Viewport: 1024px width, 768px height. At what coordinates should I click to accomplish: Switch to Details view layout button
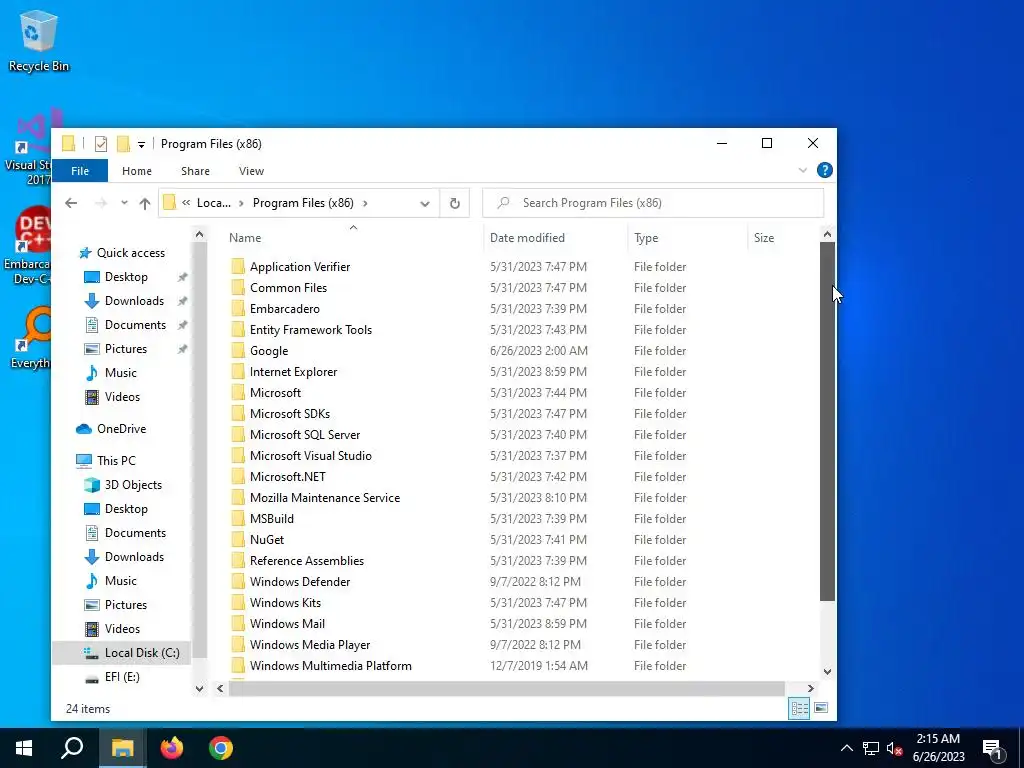(799, 709)
